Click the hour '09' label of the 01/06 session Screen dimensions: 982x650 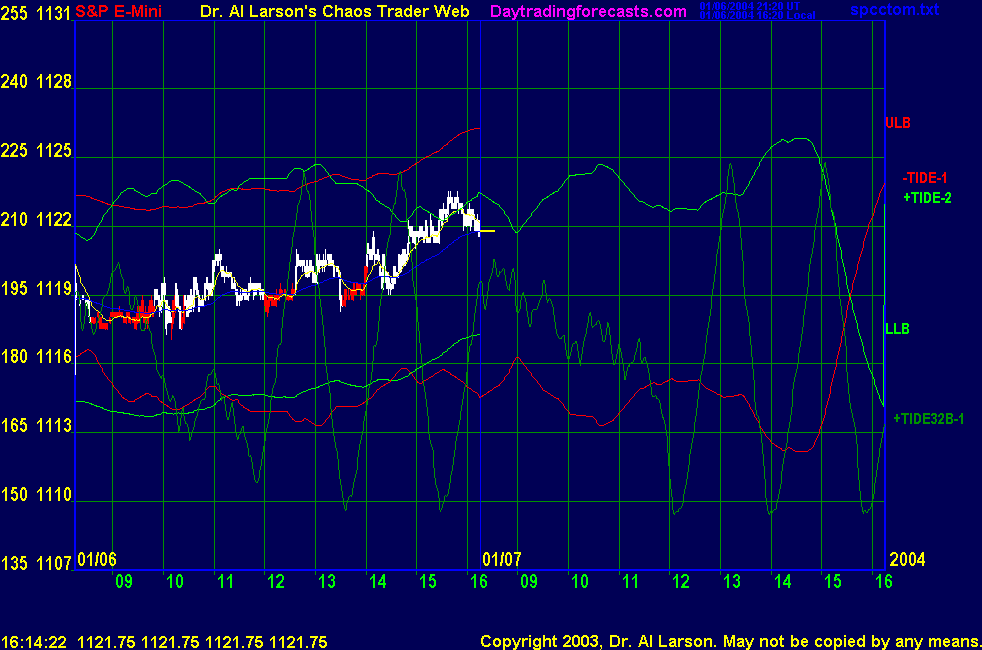click(124, 582)
